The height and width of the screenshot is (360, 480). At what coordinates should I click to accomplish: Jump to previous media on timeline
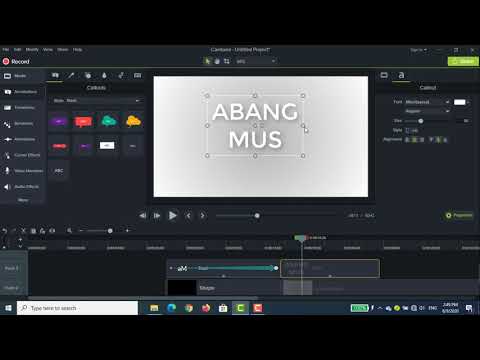click(188, 216)
